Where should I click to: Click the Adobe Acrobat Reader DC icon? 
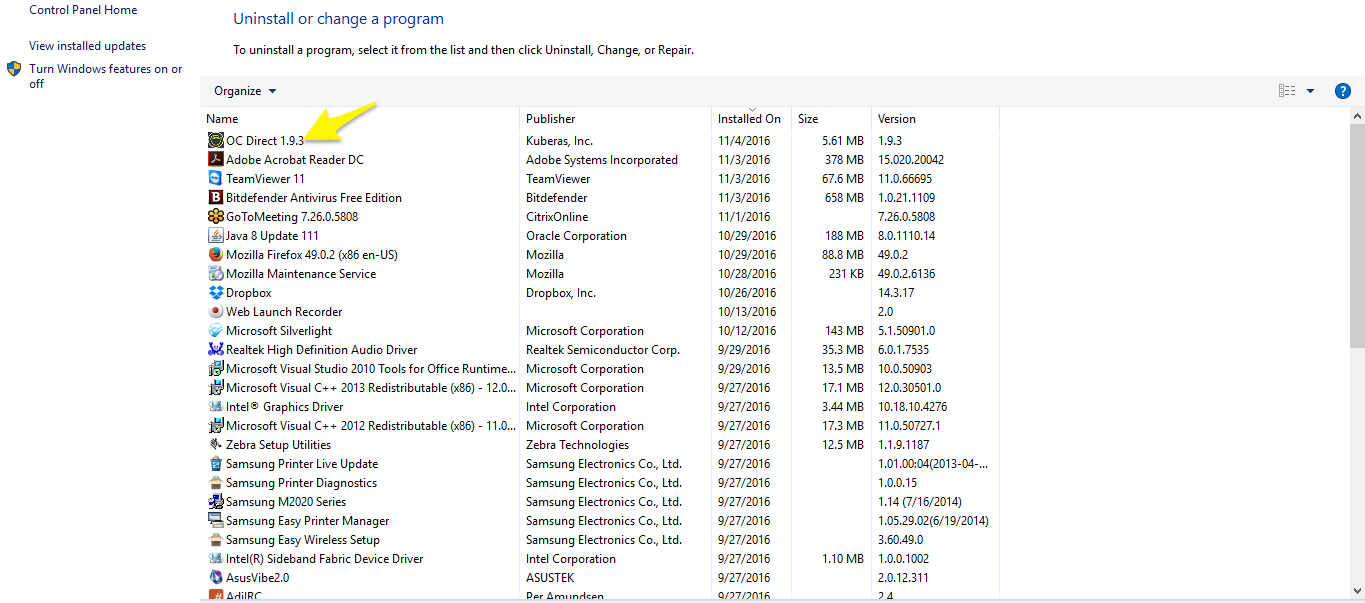click(216, 160)
